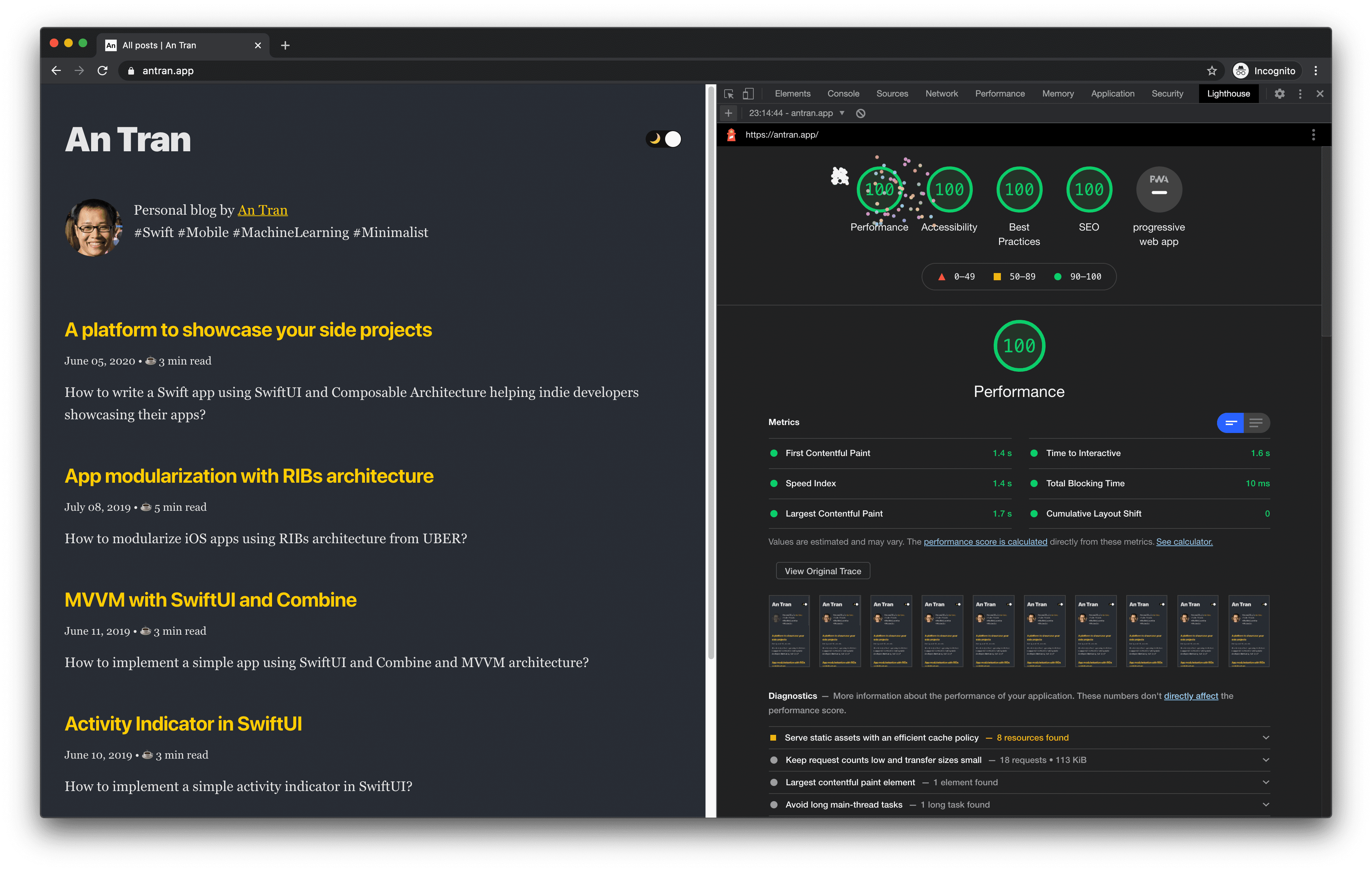Start a new Lighthouse audit with plus icon
Viewport: 1372px width, 871px height.
tap(728, 113)
